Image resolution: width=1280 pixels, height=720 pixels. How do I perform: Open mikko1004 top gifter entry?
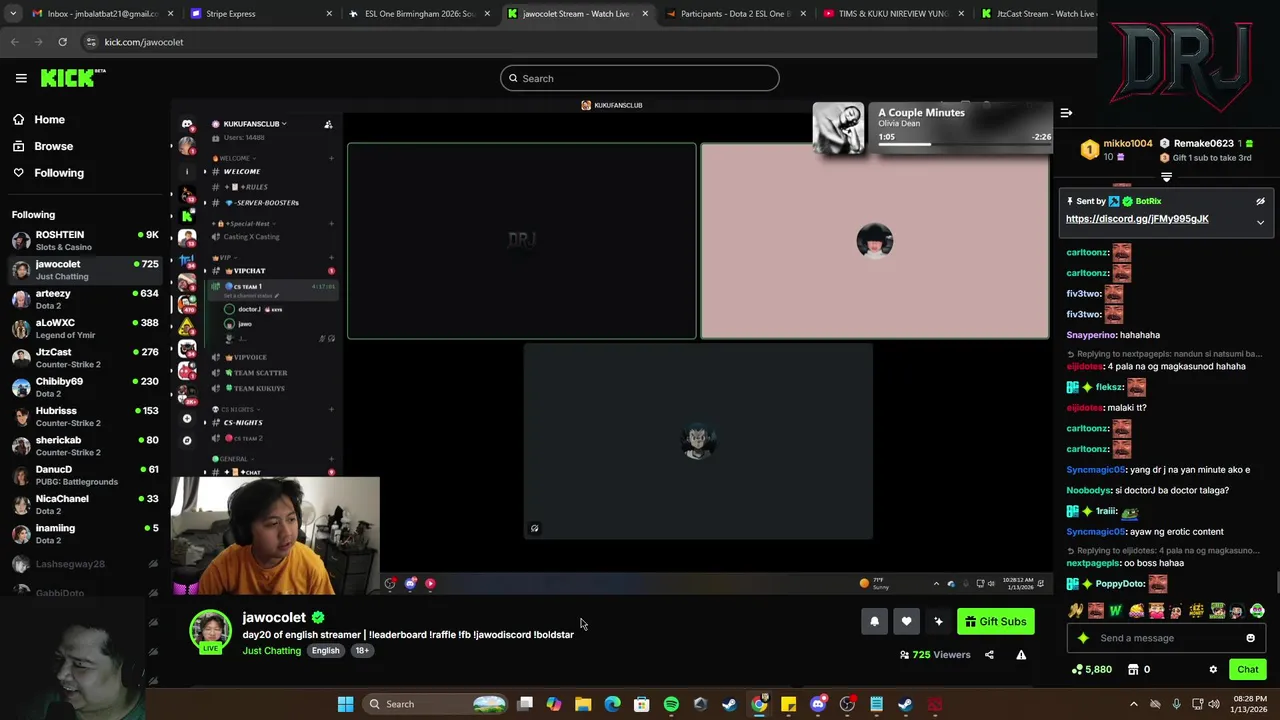click(x=1117, y=149)
